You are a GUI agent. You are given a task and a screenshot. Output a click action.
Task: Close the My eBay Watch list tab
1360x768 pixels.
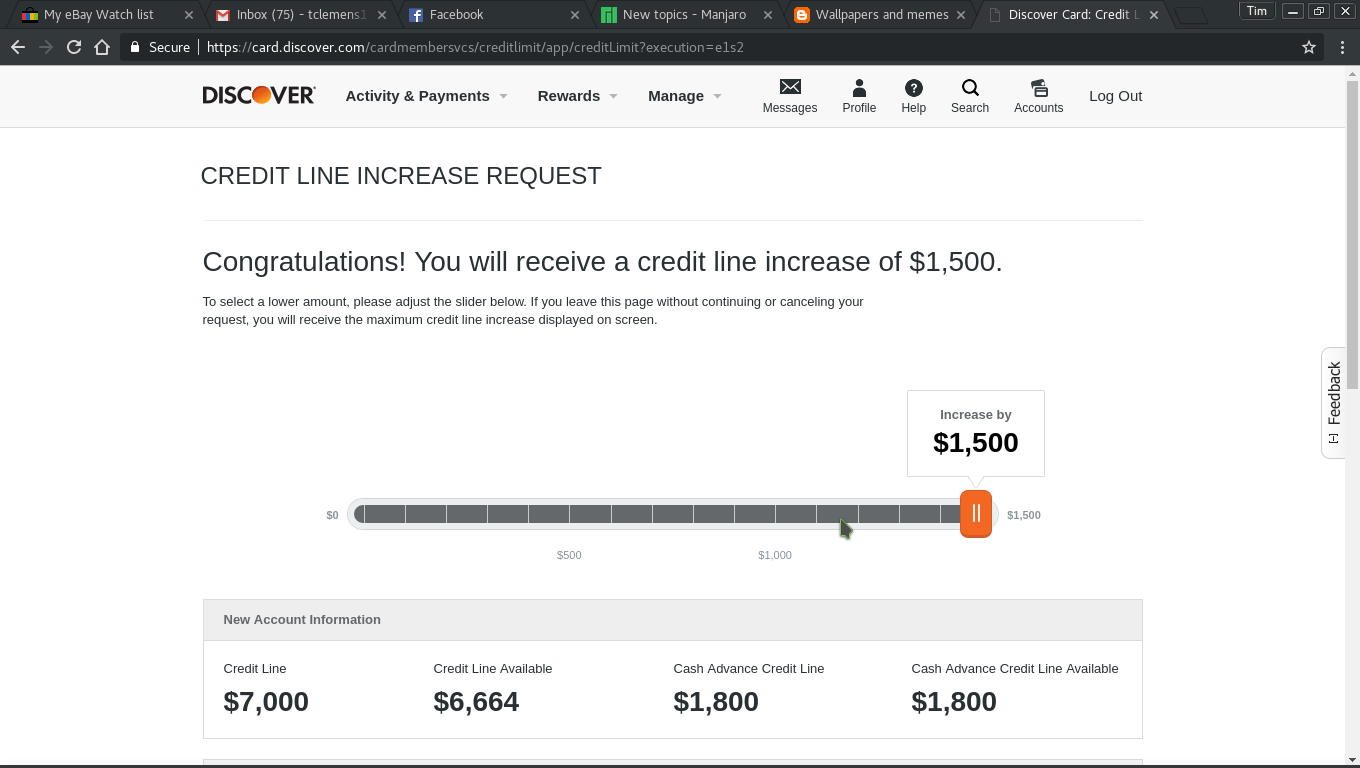pos(189,15)
